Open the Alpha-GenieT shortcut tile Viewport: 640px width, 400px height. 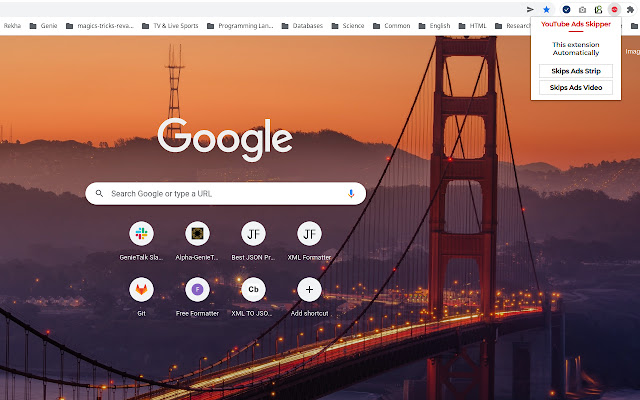click(x=197, y=241)
